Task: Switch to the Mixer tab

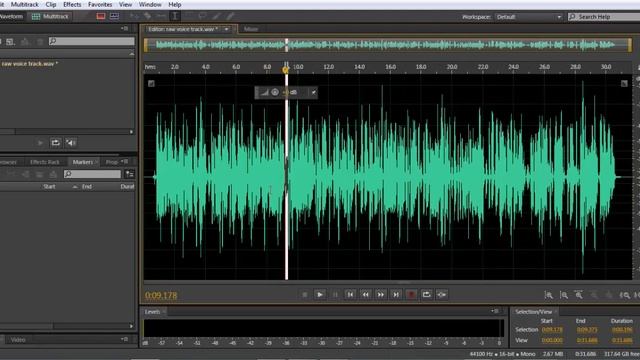Action: pyautogui.click(x=251, y=29)
